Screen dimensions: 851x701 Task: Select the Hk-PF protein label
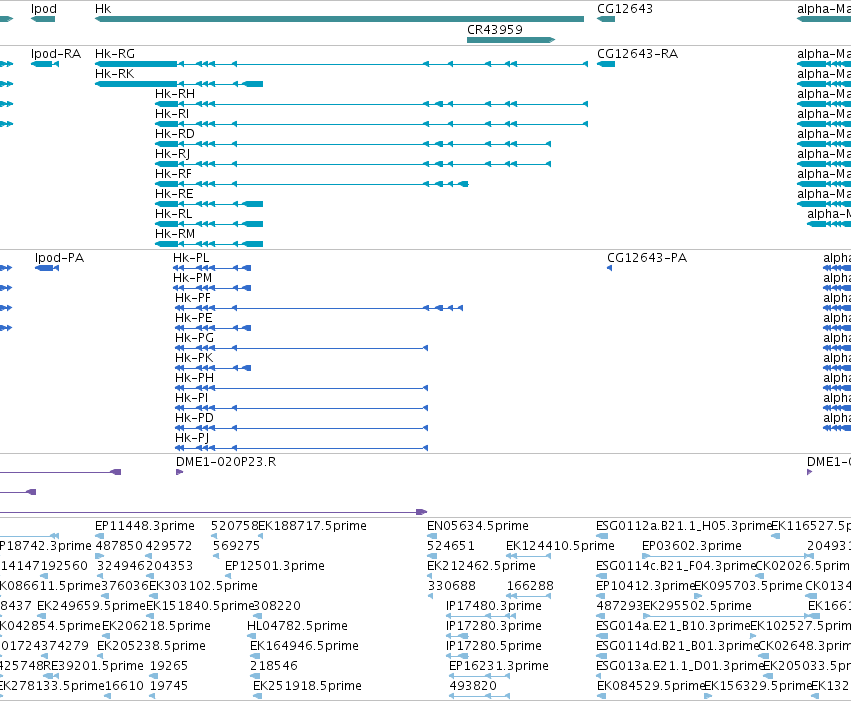pyautogui.click(x=193, y=298)
